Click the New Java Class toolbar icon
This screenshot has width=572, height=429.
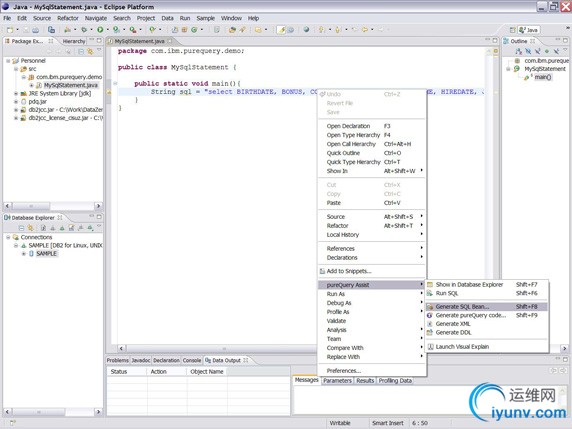194,30
